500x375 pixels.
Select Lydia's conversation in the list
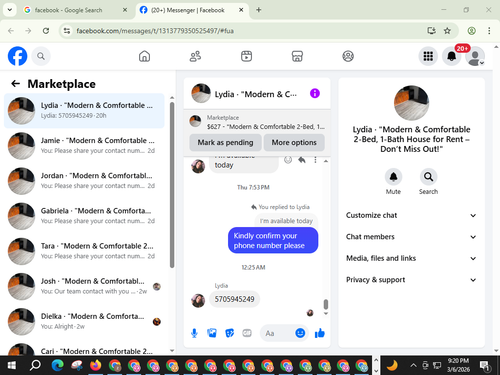84,111
